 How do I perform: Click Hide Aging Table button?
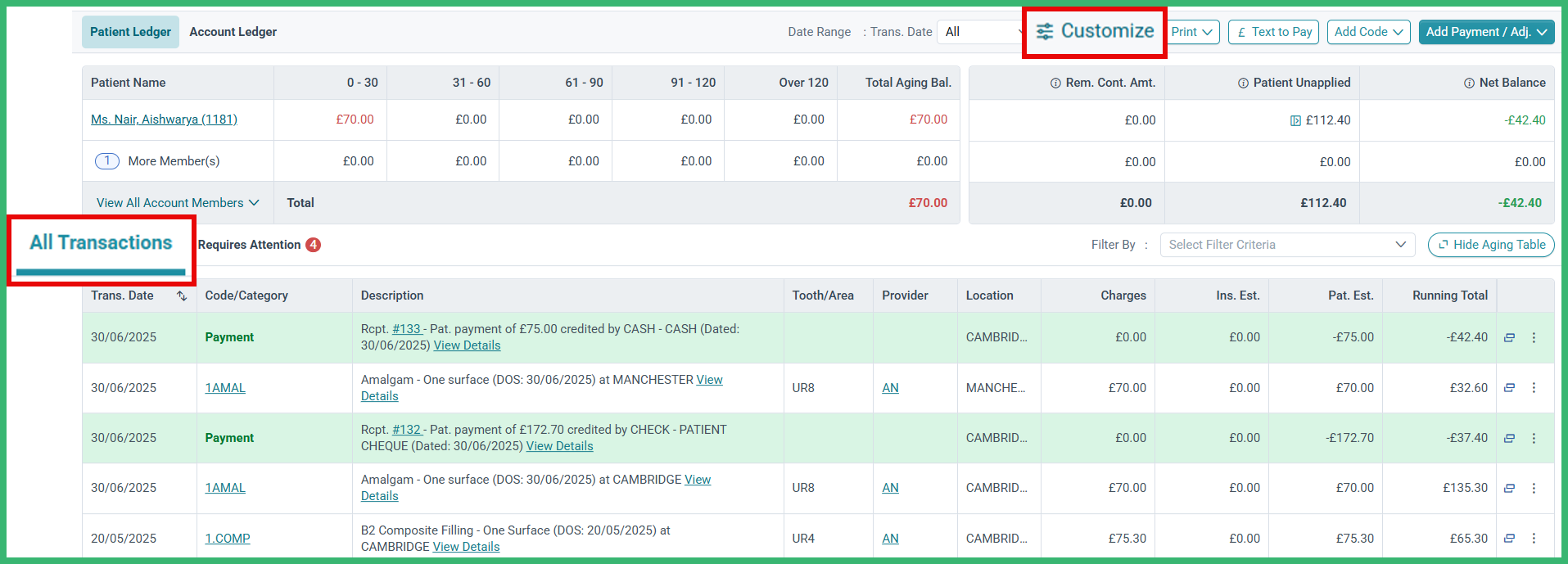pos(1491,245)
